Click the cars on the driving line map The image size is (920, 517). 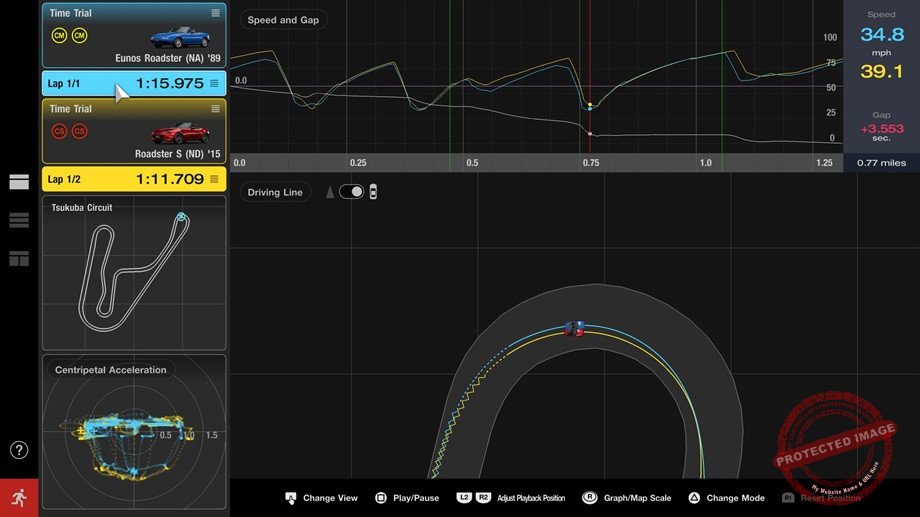click(574, 329)
